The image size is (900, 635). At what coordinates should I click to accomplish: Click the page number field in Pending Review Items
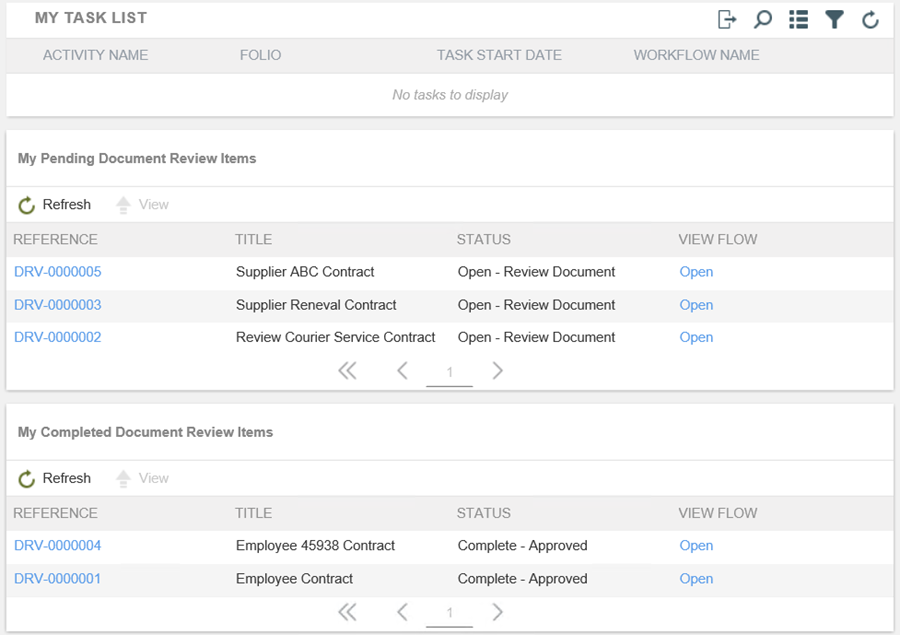pos(449,372)
